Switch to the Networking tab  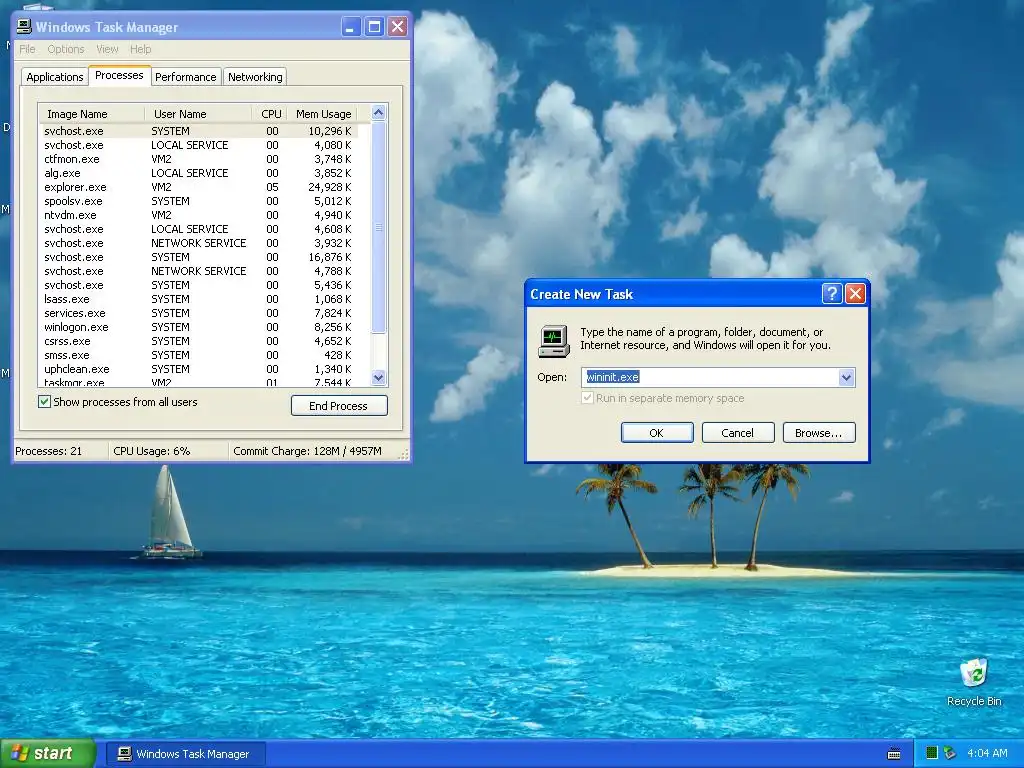pyautogui.click(x=255, y=77)
